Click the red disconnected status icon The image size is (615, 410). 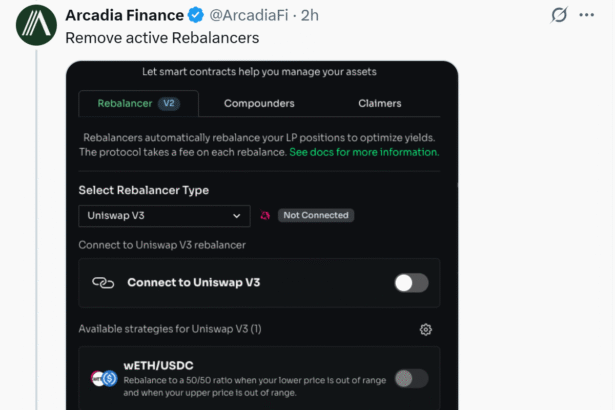point(265,215)
